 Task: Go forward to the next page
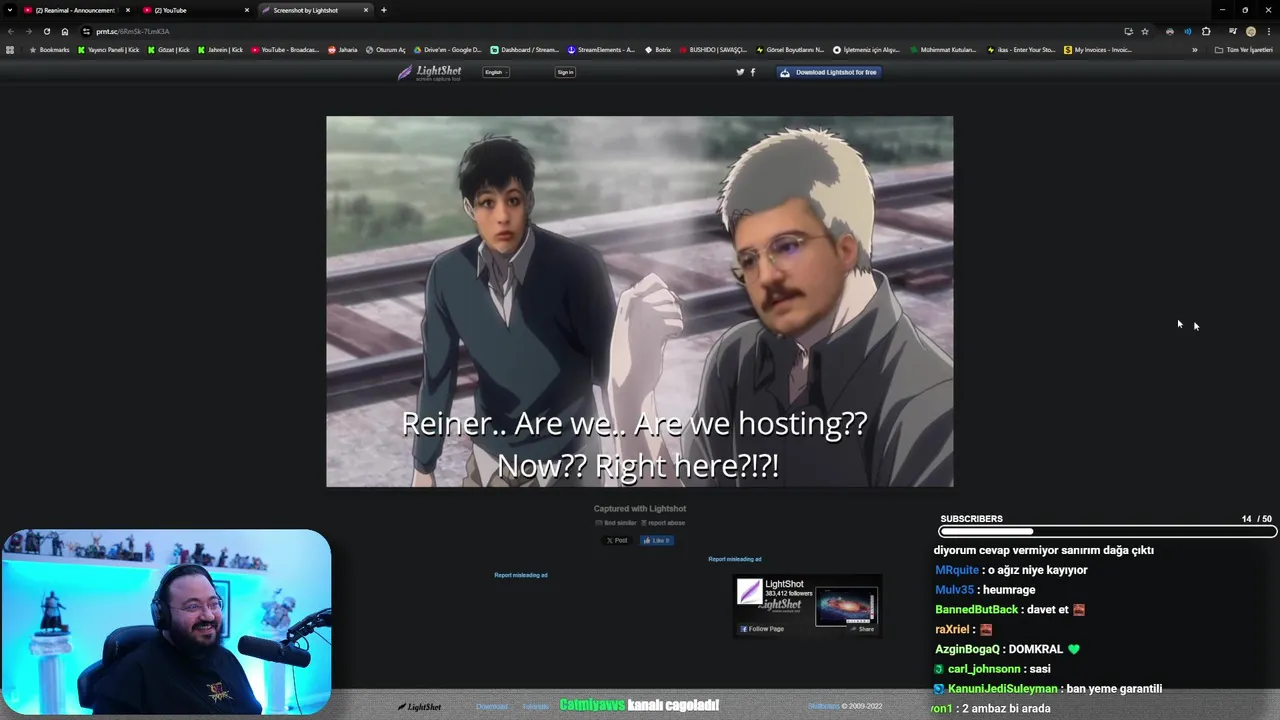[28, 31]
